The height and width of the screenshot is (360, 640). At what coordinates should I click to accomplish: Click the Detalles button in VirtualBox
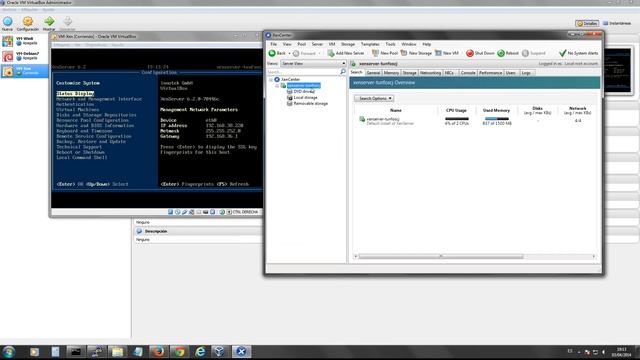click(587, 24)
